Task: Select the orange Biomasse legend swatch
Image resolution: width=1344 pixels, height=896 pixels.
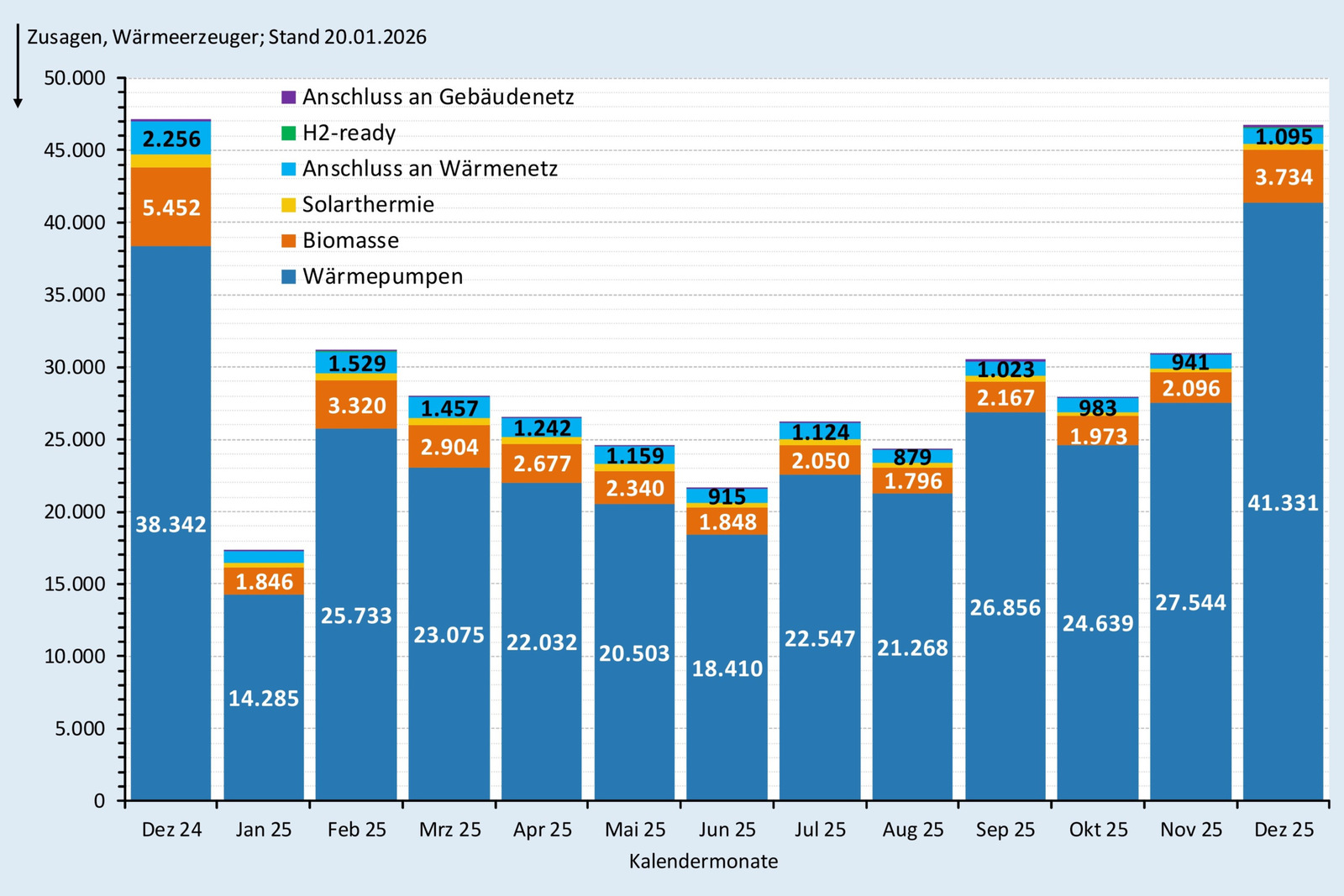Action: (x=289, y=241)
